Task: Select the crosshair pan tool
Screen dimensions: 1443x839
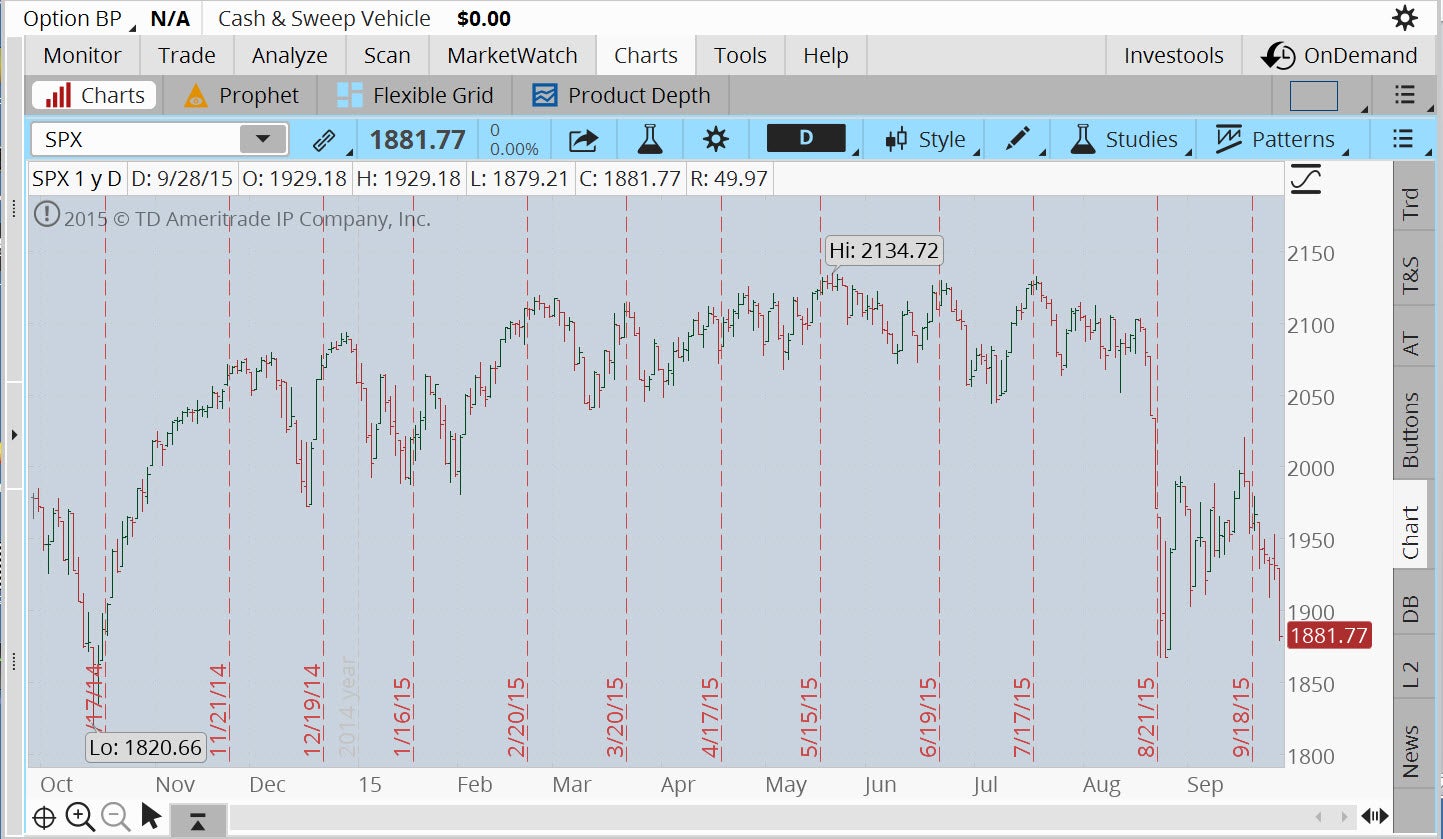Action: (44, 817)
